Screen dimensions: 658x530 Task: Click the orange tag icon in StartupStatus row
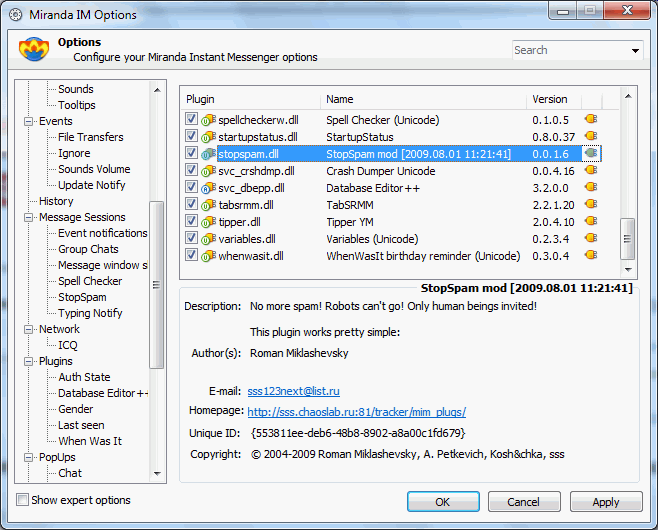[x=591, y=136]
